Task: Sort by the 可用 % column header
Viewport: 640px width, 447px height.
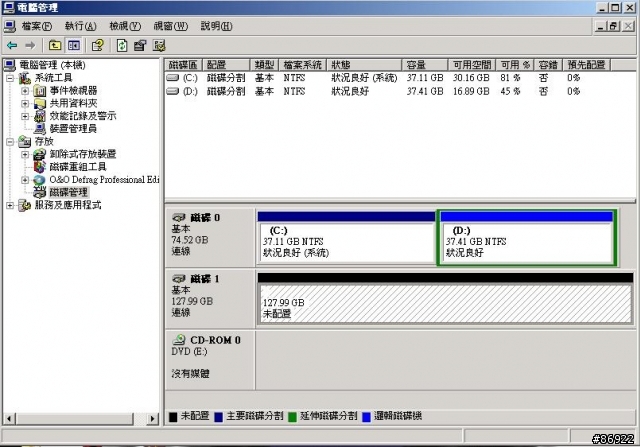Action: [x=515, y=65]
